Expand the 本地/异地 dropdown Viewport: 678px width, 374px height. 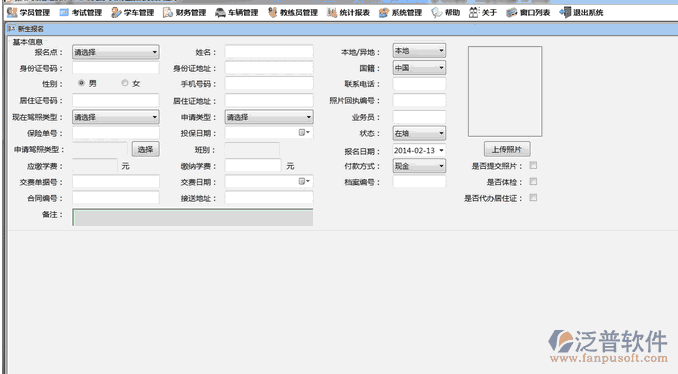click(x=419, y=51)
